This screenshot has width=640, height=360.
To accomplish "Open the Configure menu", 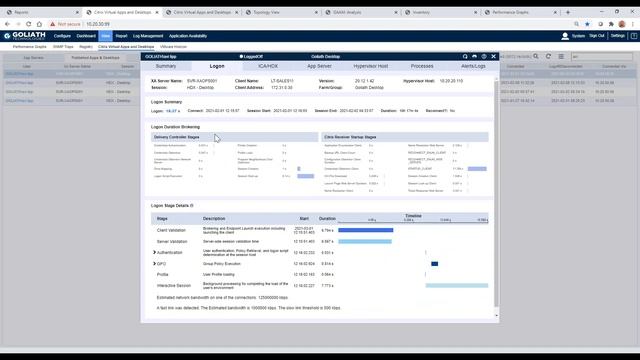I will pos(62,36).
